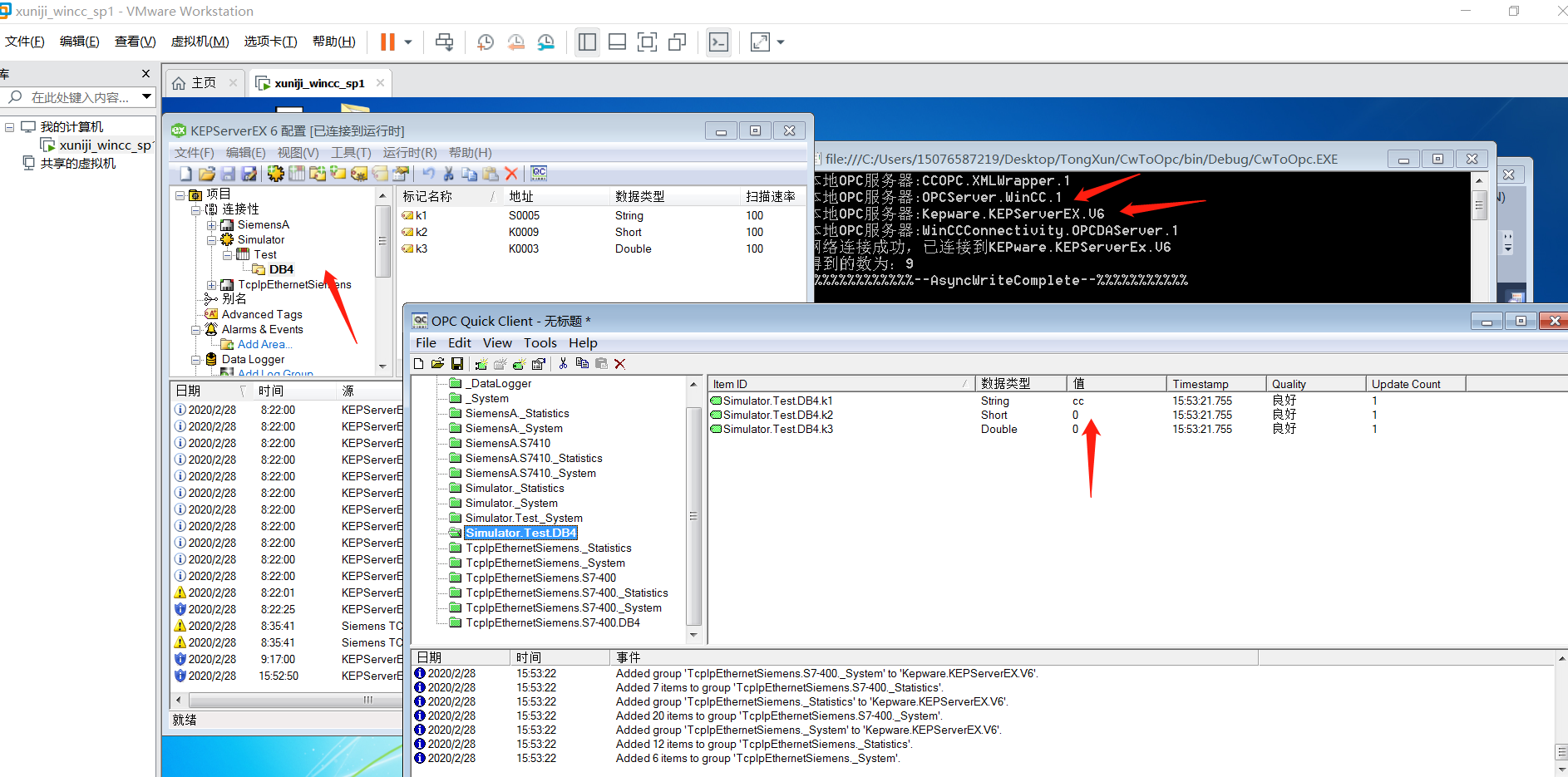Click the Timestamp column header
The height and width of the screenshot is (777, 1568).
pyautogui.click(x=1215, y=384)
